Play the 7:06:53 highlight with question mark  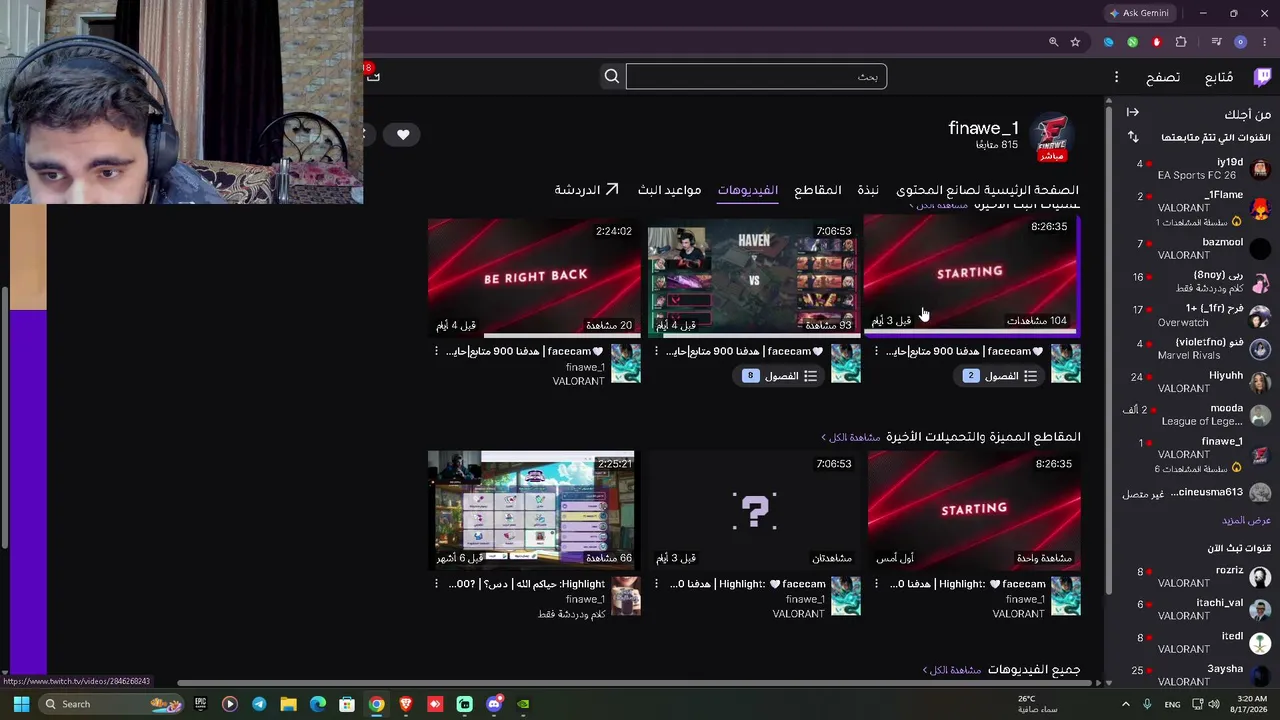pos(754,511)
